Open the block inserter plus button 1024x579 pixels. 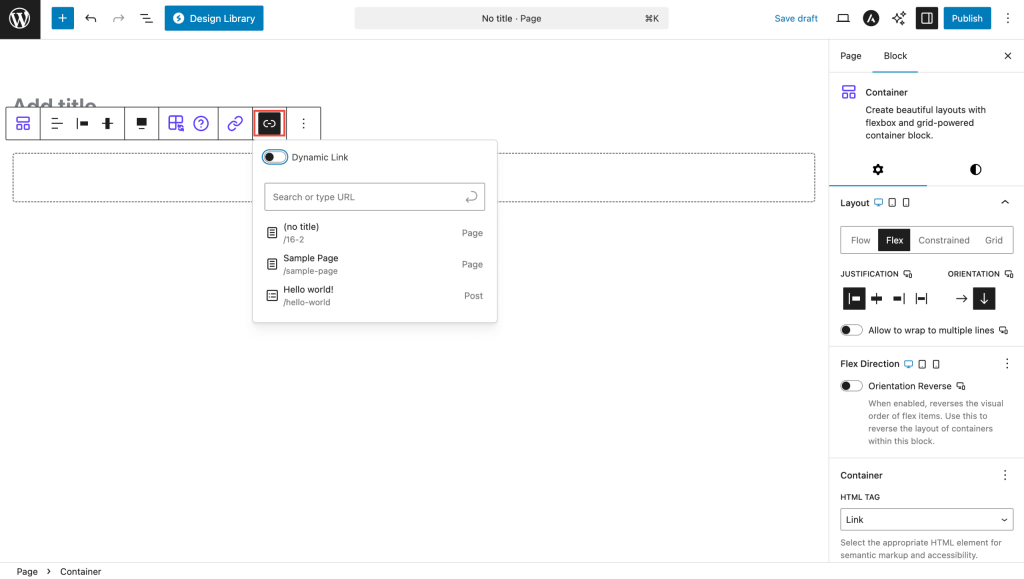coord(63,18)
